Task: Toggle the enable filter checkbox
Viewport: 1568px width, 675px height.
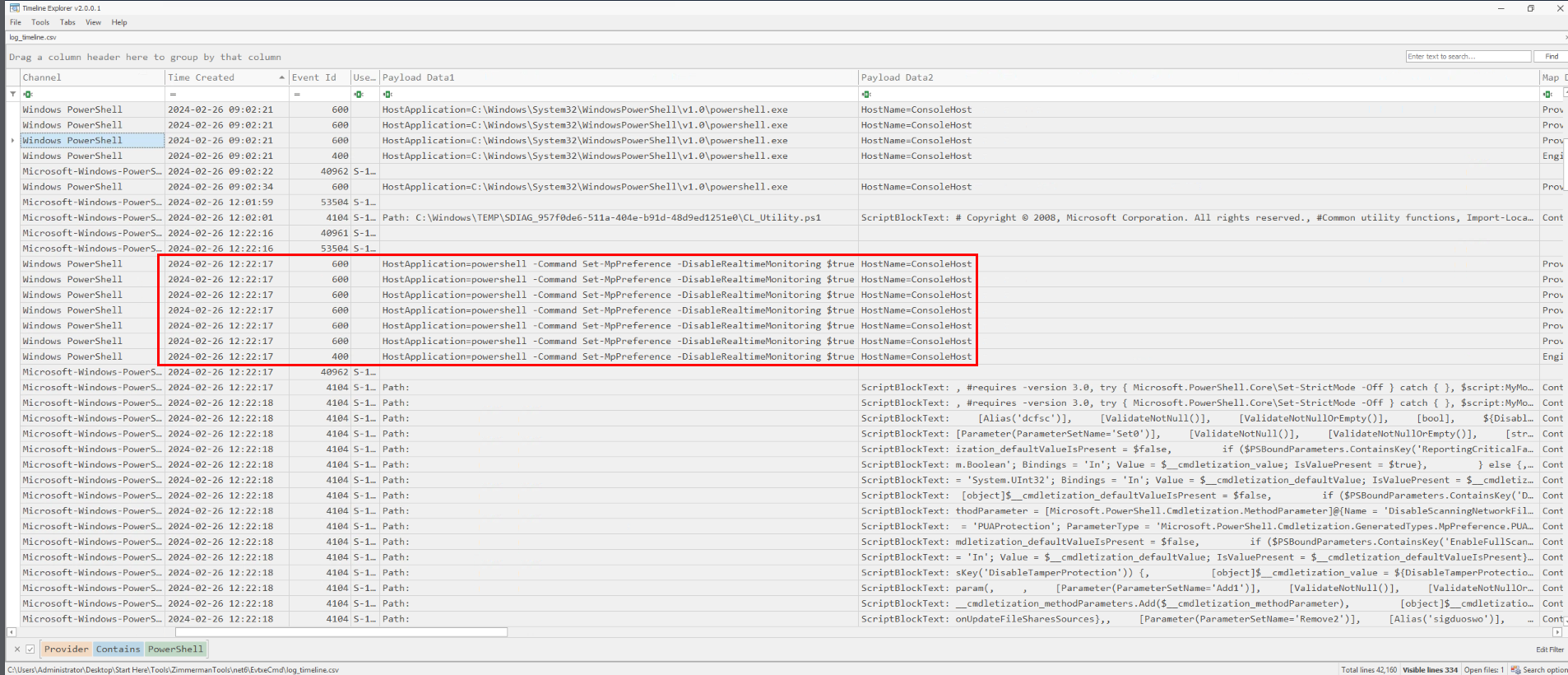Action: pyautogui.click(x=30, y=649)
